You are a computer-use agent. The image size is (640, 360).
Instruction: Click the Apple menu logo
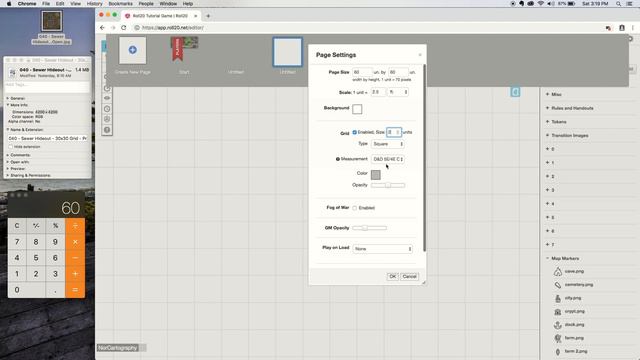point(9,4)
